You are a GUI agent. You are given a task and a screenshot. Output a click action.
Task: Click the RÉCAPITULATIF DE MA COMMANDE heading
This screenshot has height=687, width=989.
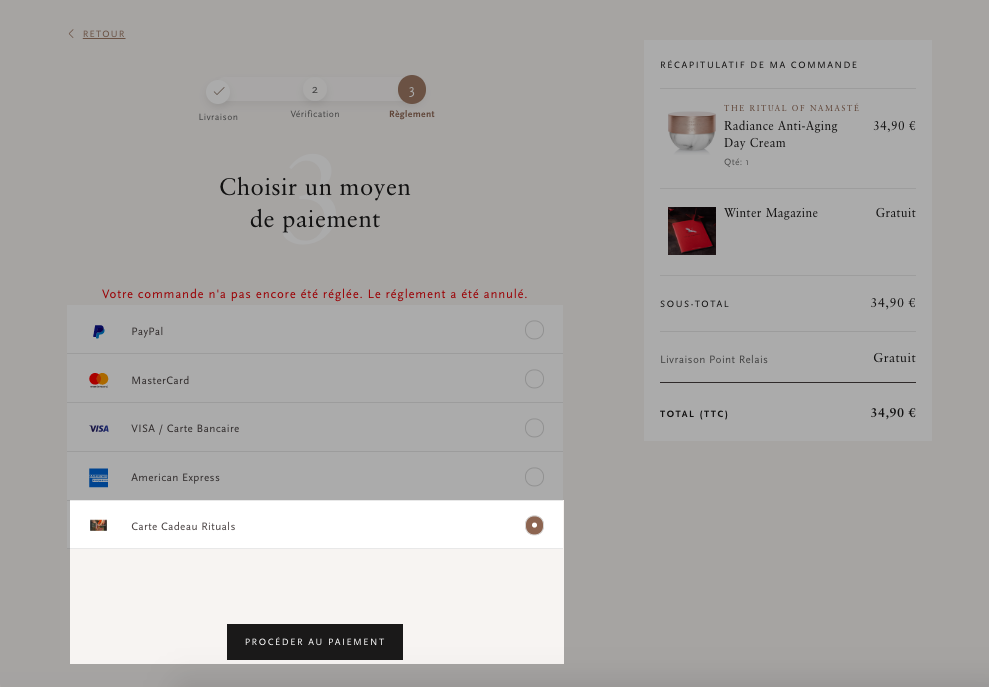pos(759,64)
